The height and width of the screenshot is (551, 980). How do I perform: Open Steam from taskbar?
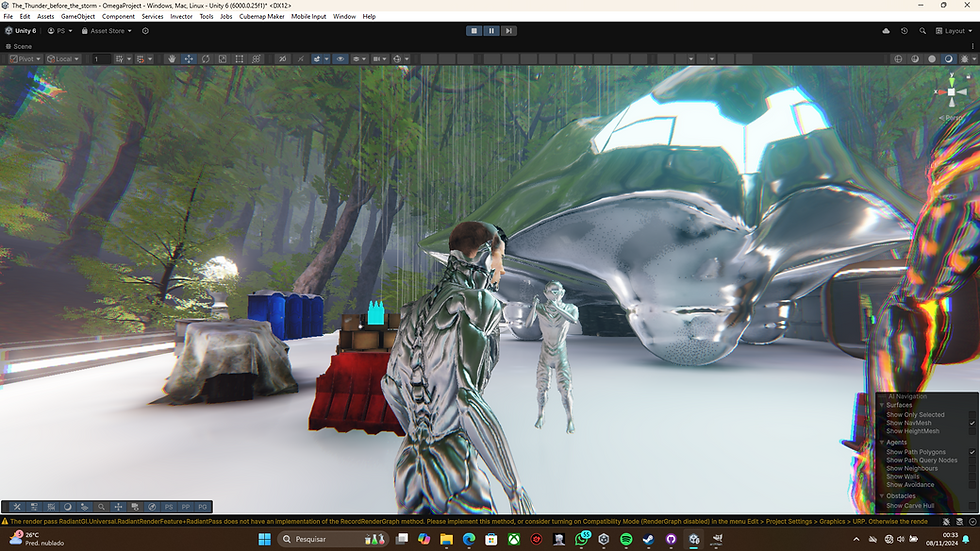point(649,539)
